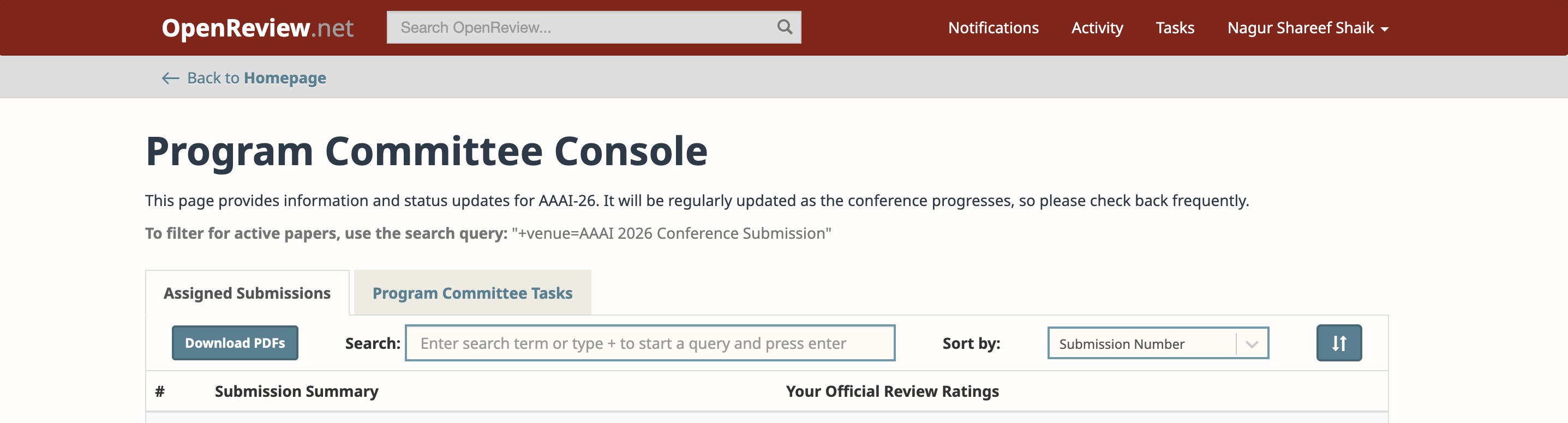Toggle sort order with the arrows button
The image size is (1568, 423).
click(x=1338, y=343)
